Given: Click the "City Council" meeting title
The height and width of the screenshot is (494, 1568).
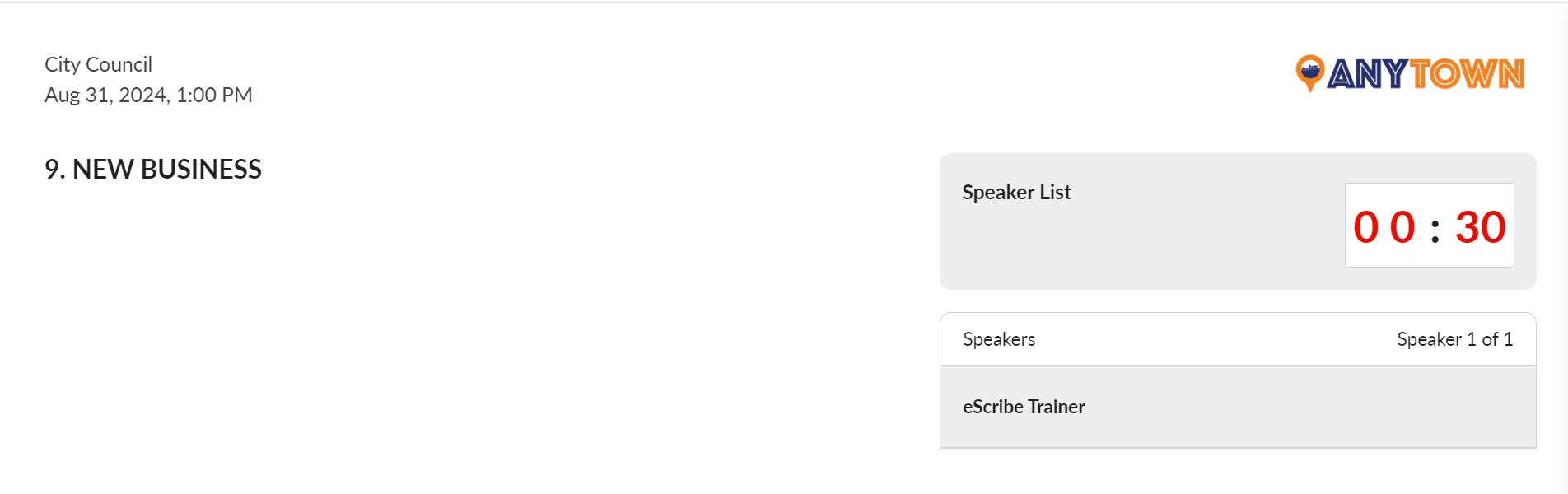Looking at the screenshot, I should [98, 64].
